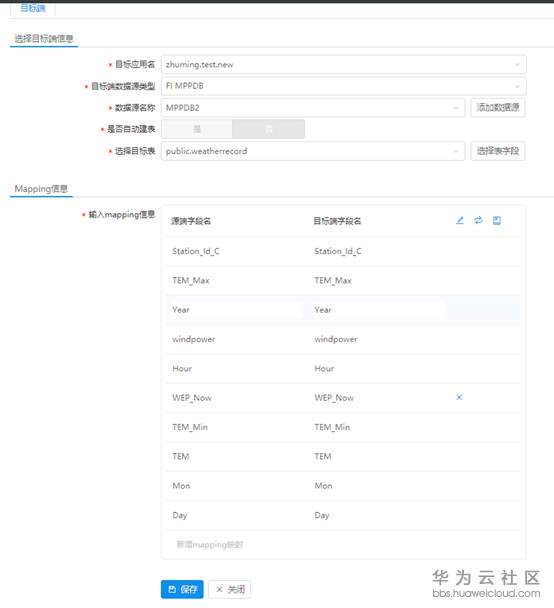Click the 源端字段名 column header
Viewport: 554px width, 608px height.
coord(191,221)
